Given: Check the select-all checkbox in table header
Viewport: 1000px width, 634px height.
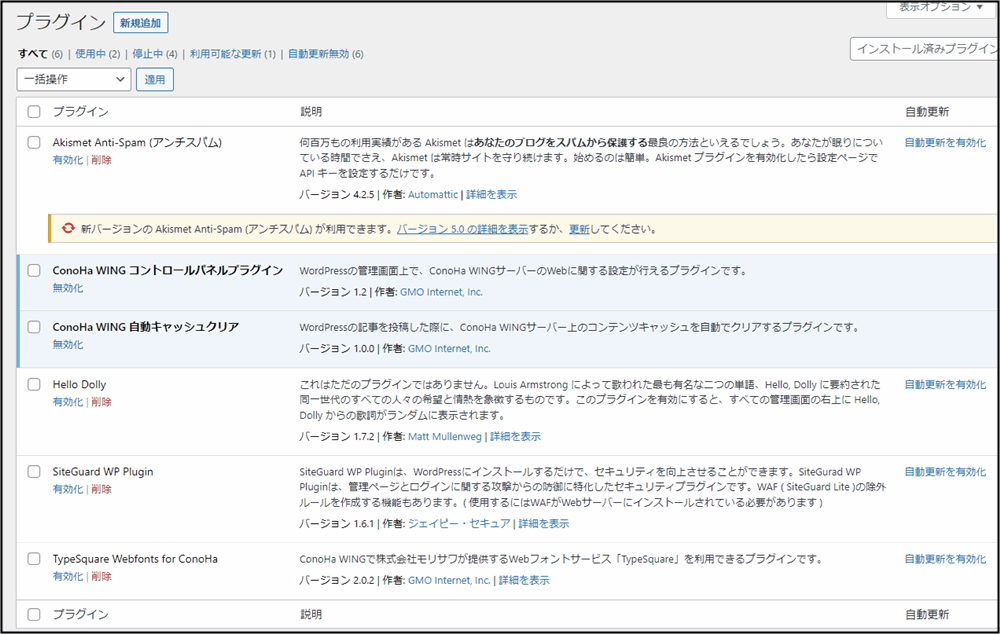Looking at the screenshot, I should click(34, 112).
